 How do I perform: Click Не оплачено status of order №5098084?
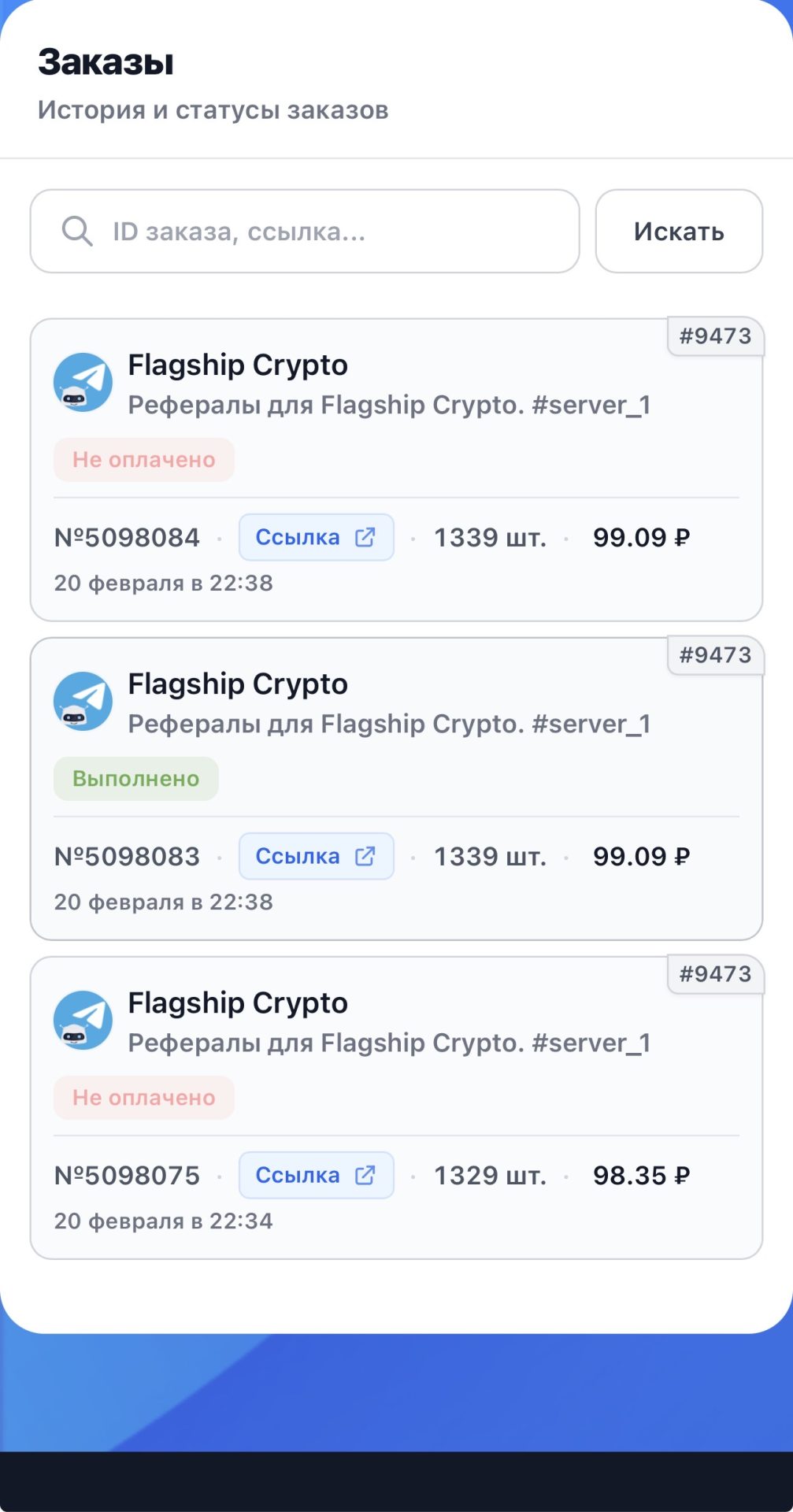tap(144, 460)
